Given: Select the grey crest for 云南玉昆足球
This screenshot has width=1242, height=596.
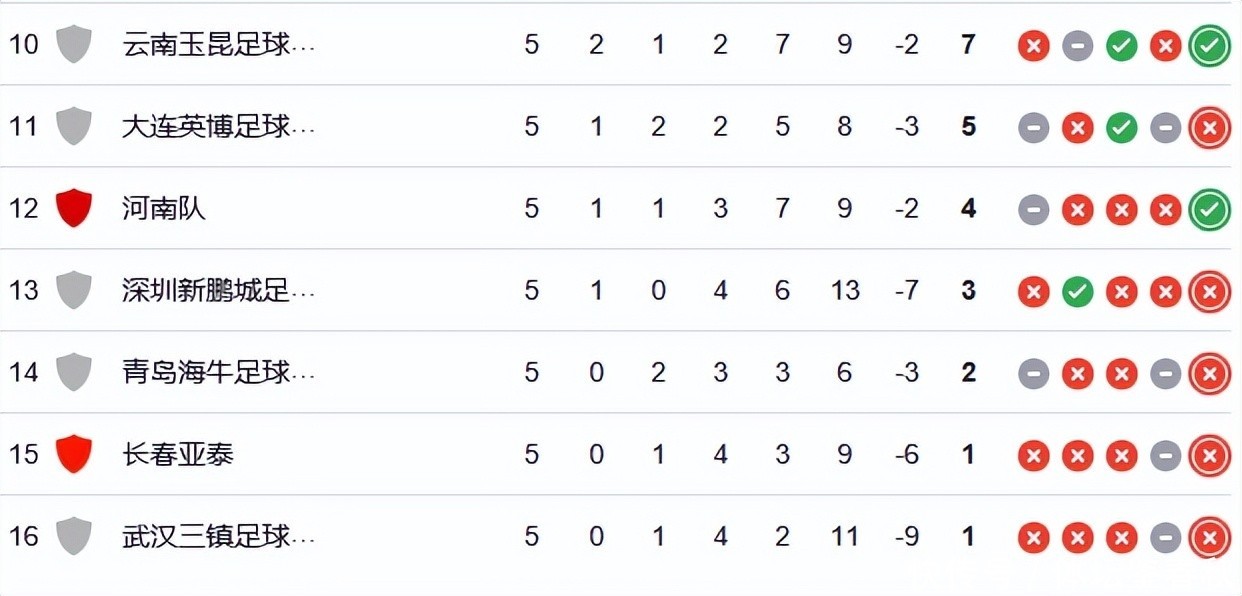Looking at the screenshot, I should [74, 44].
